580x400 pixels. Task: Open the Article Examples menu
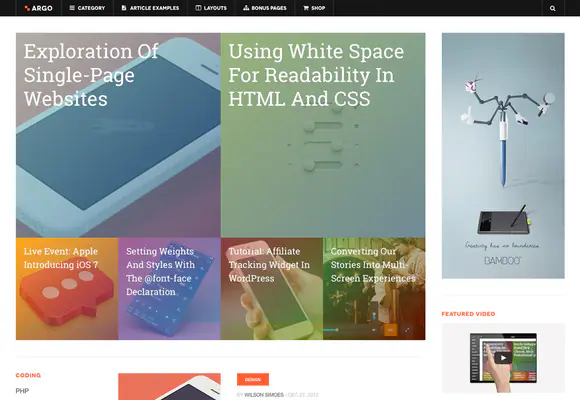coord(150,8)
